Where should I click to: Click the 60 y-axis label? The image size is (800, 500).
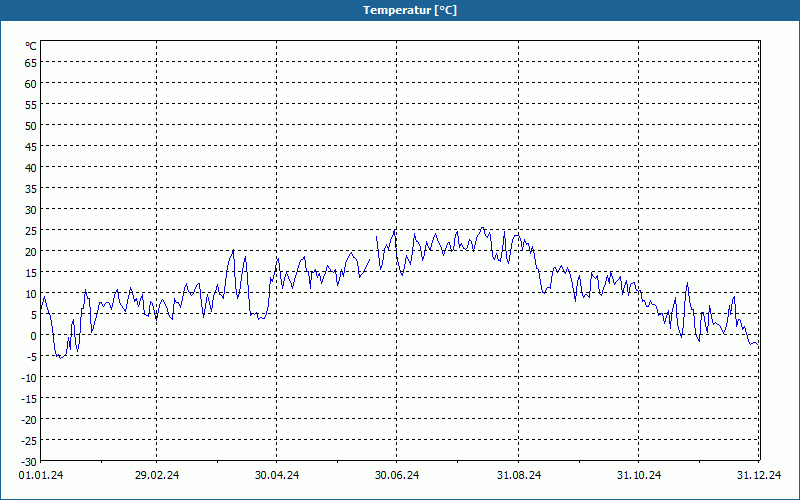click(31, 84)
